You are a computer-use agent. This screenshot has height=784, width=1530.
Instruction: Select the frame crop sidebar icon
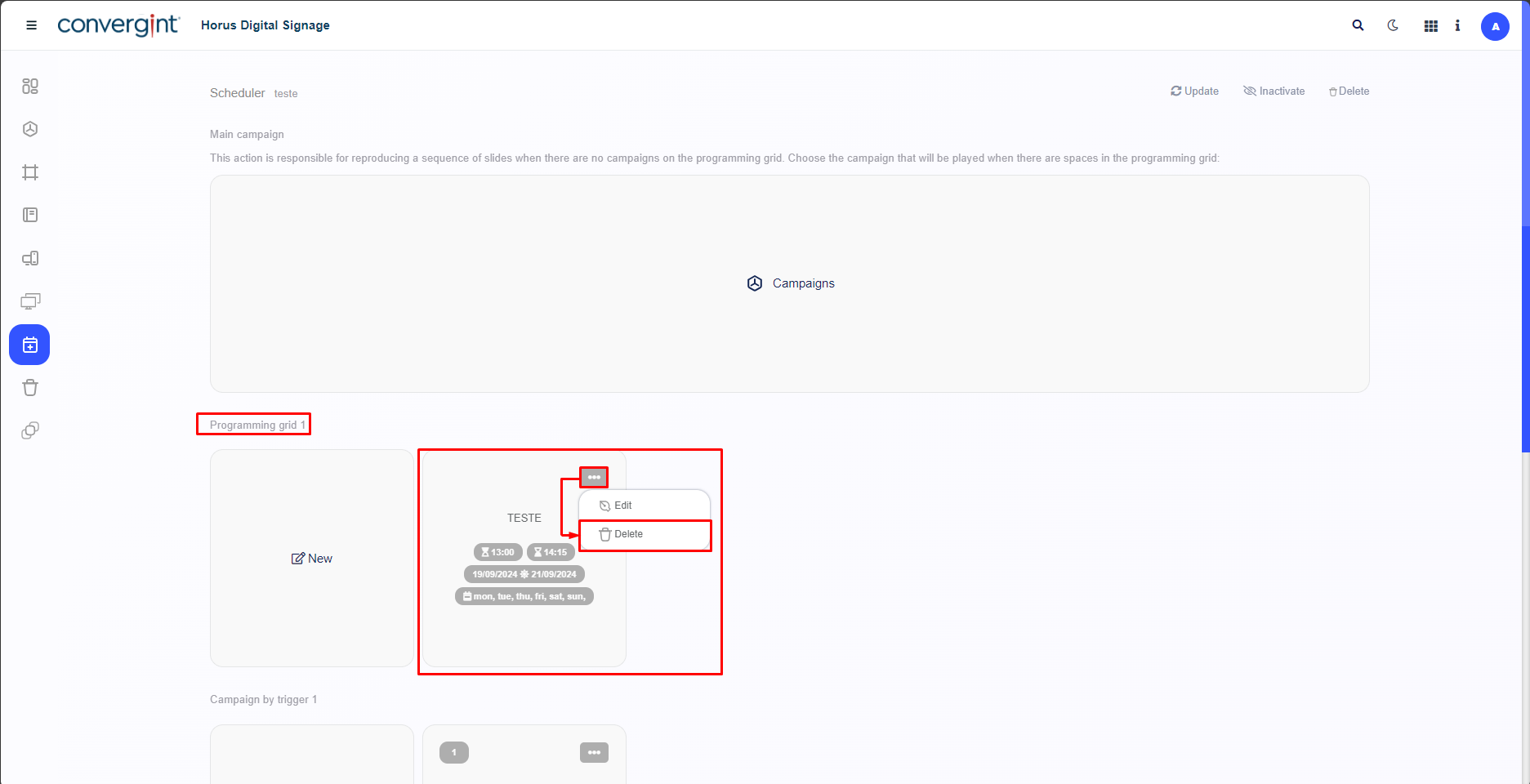(30, 172)
